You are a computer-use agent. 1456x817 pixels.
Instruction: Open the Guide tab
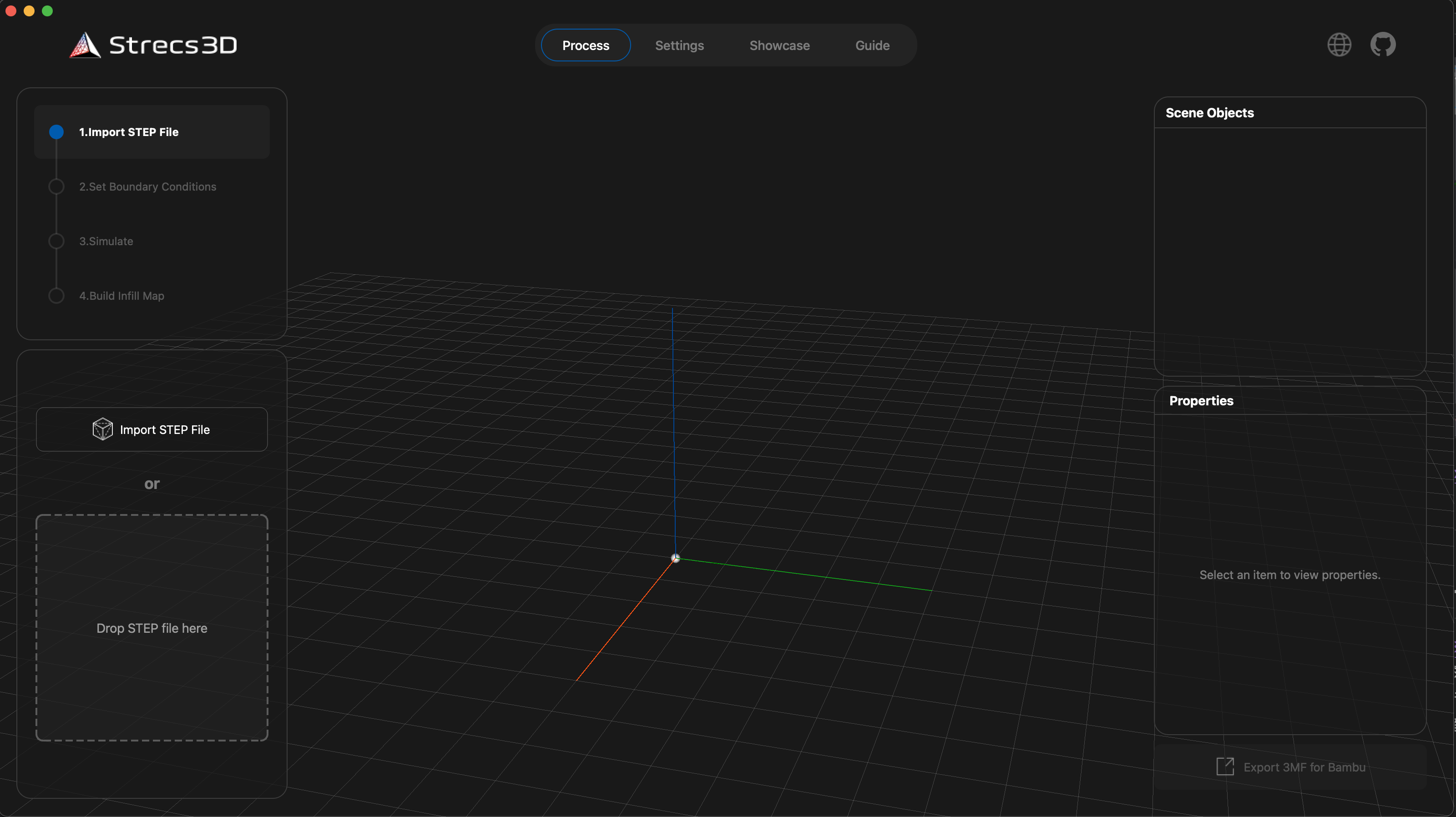click(x=872, y=45)
